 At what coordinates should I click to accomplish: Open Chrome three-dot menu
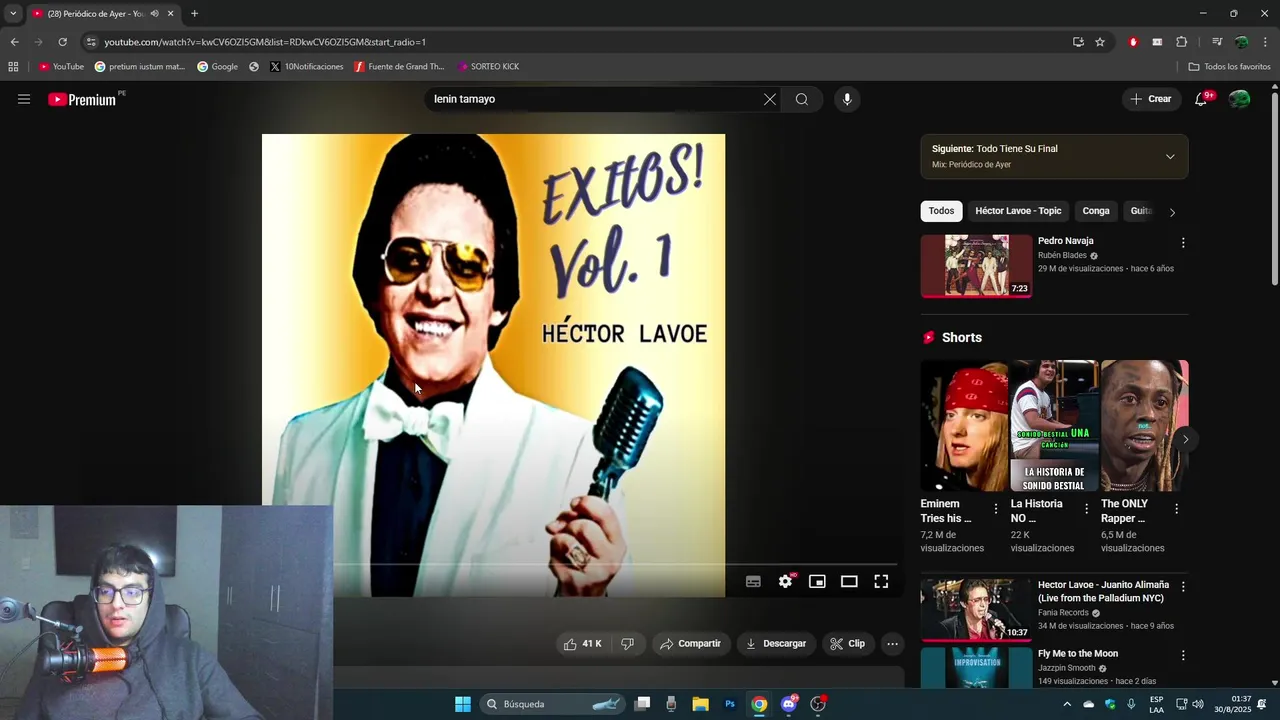tap(1266, 42)
